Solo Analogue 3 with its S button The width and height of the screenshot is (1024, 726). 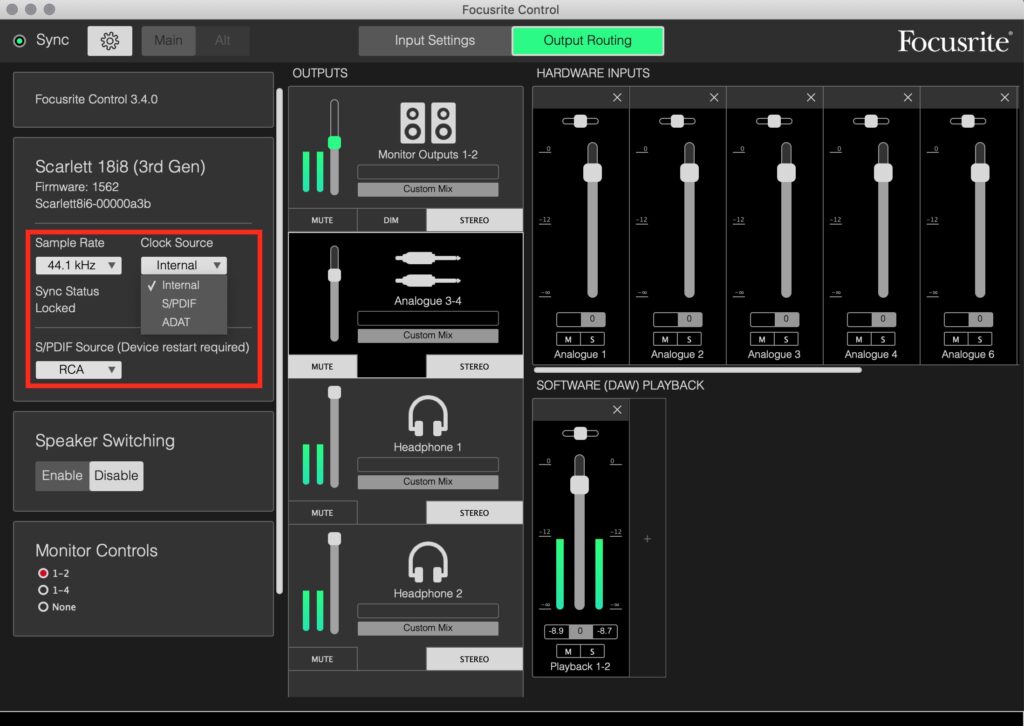[x=786, y=339]
